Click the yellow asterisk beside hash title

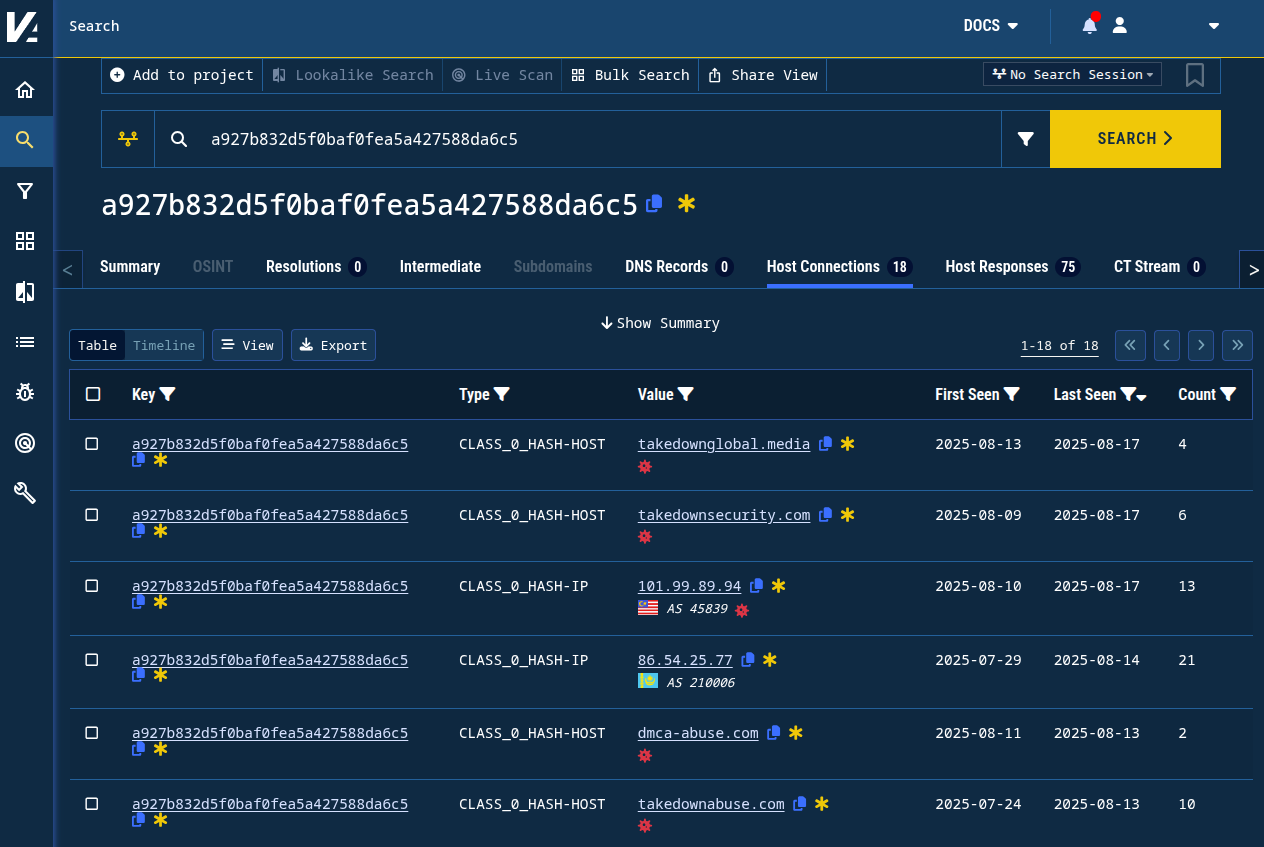pyautogui.click(x=686, y=204)
